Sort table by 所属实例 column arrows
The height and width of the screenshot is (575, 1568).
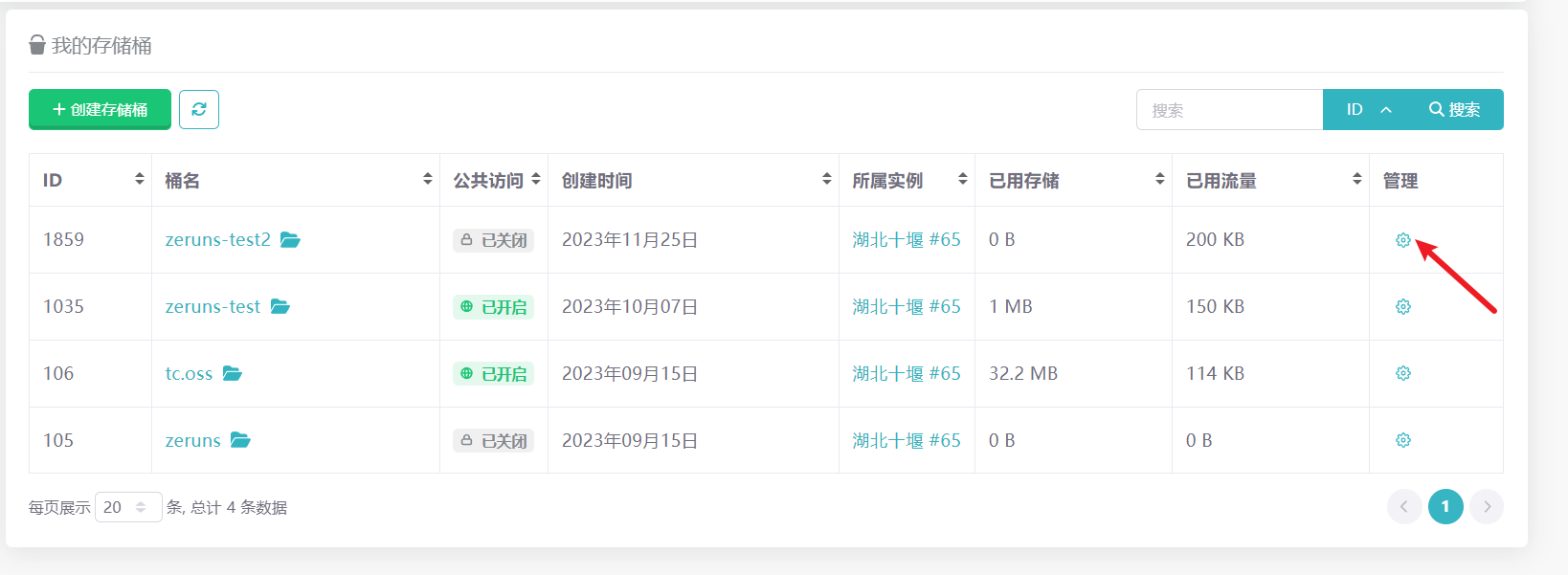pyautogui.click(x=963, y=179)
